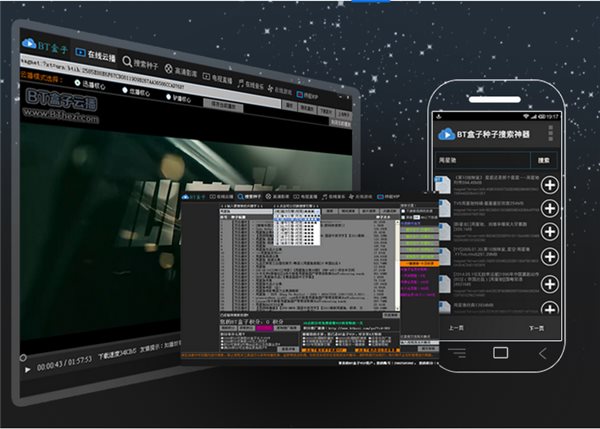The image size is (600, 429).
Task: Open the 电视直播 tab in the tablet window
Action: [217, 78]
